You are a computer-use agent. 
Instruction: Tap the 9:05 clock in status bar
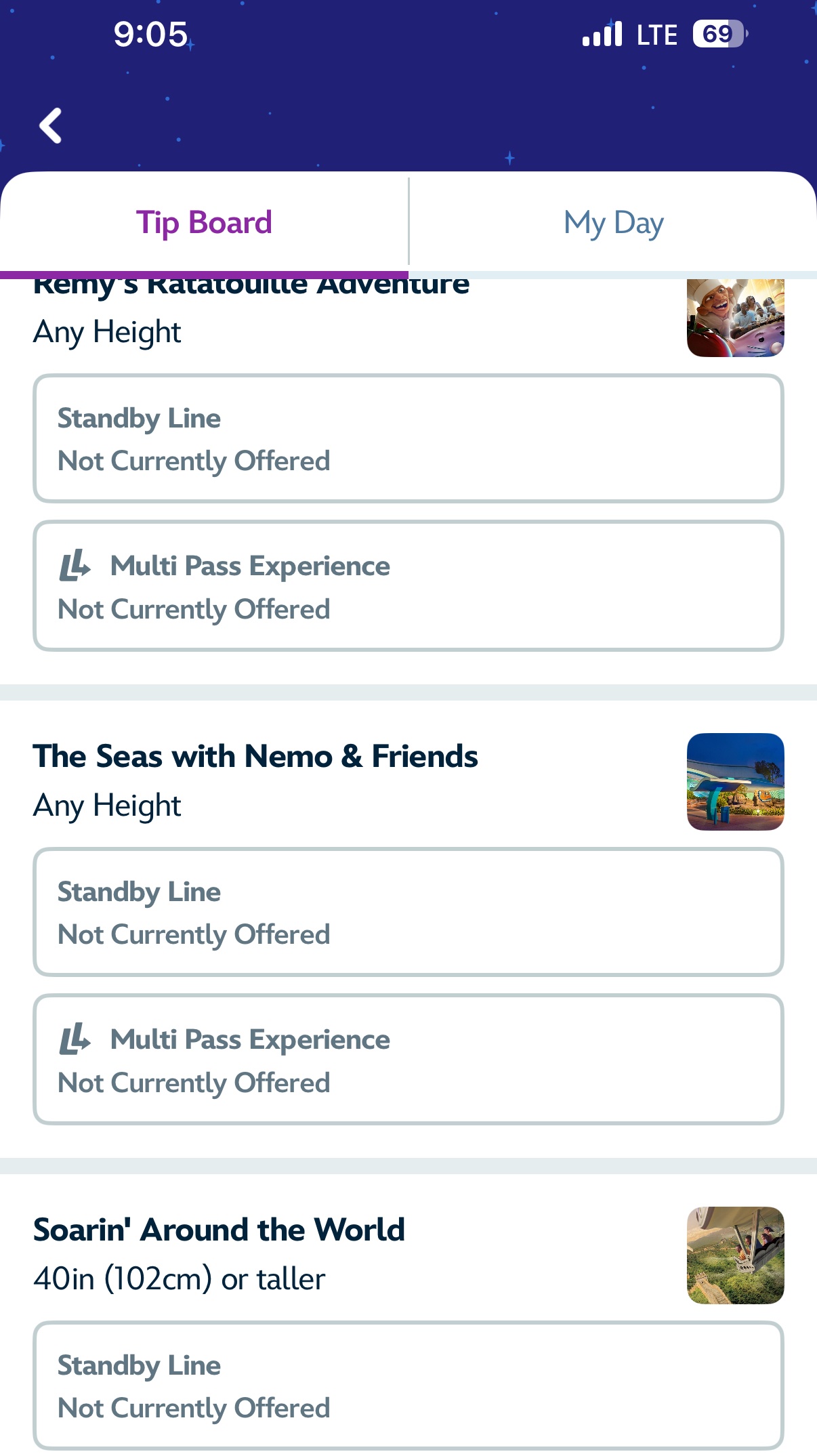[150, 34]
